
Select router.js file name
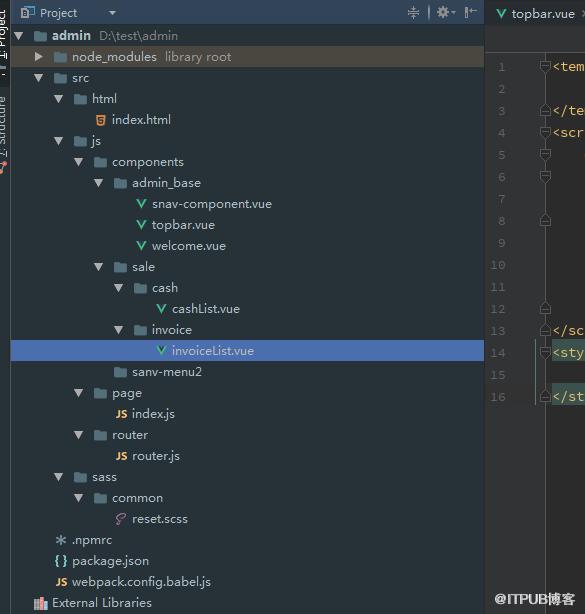click(156, 456)
